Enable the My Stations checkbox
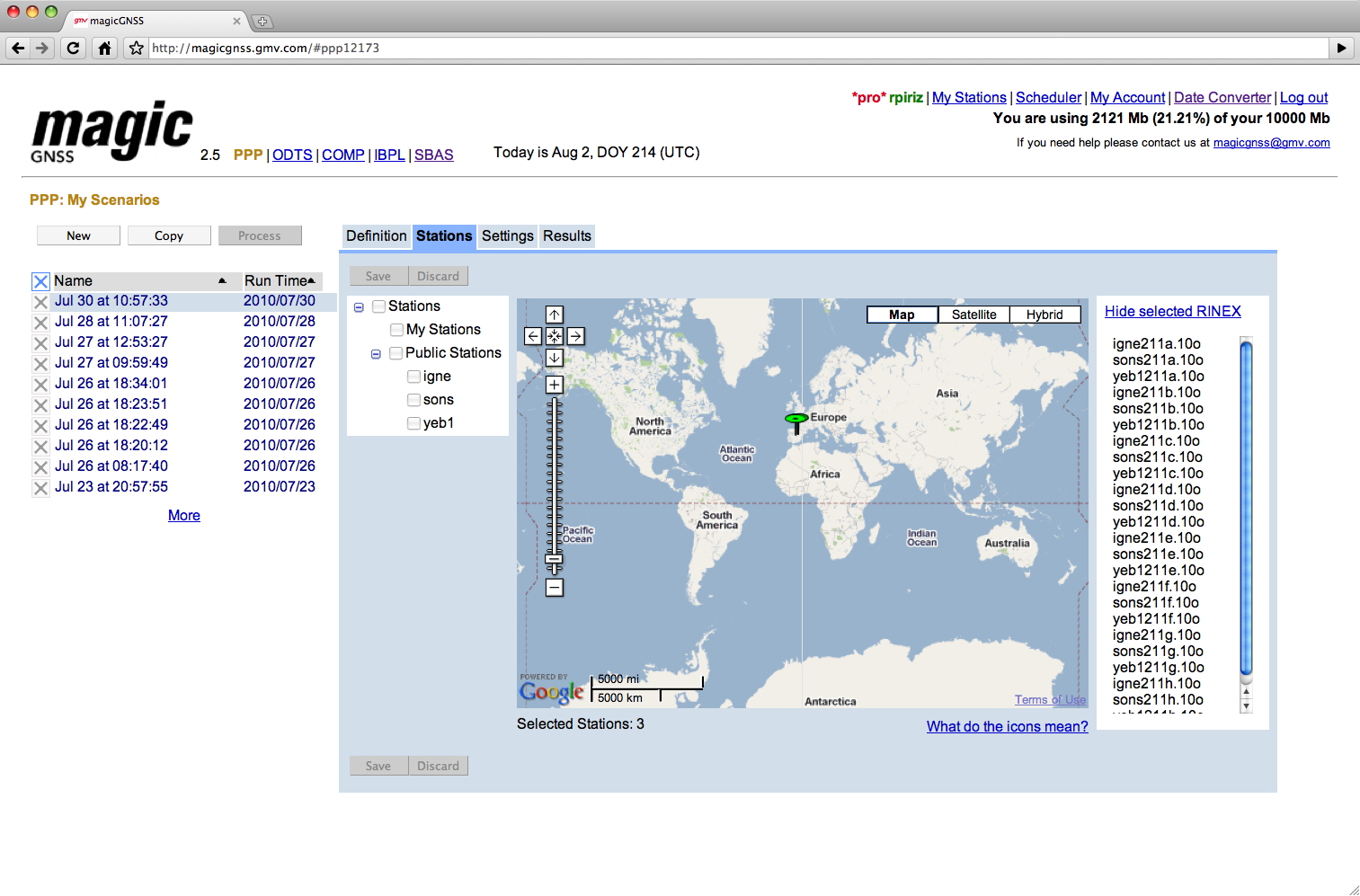 (x=396, y=329)
